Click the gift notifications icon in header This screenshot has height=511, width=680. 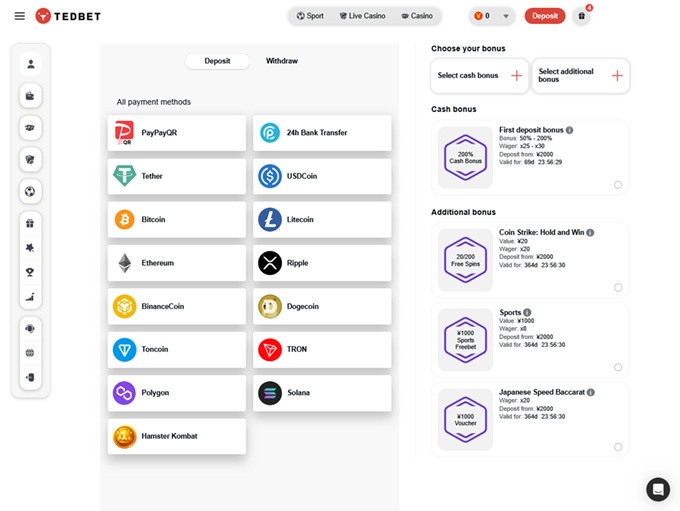coord(582,16)
